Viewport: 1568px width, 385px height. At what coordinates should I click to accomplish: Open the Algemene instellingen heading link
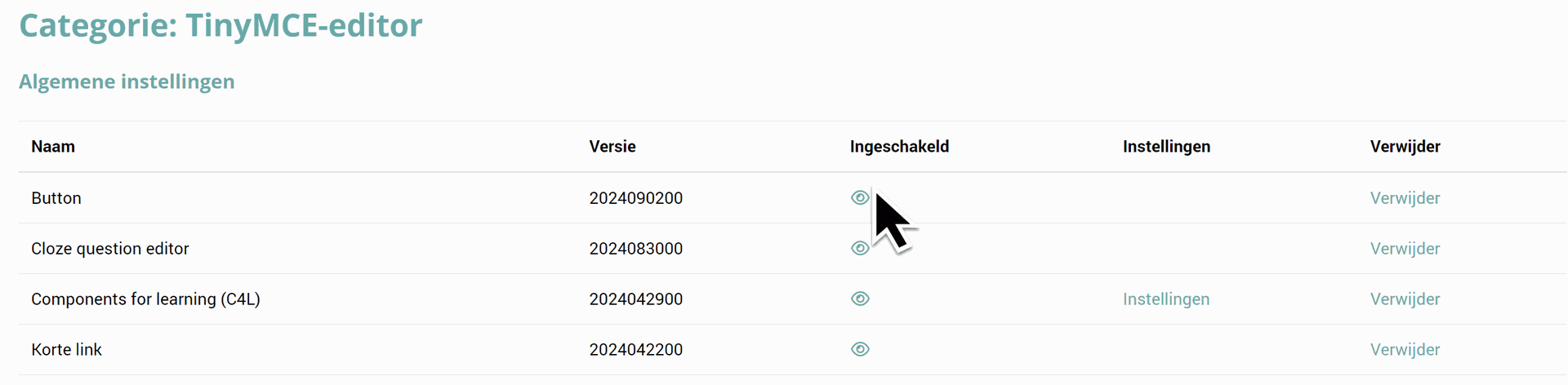[x=127, y=82]
